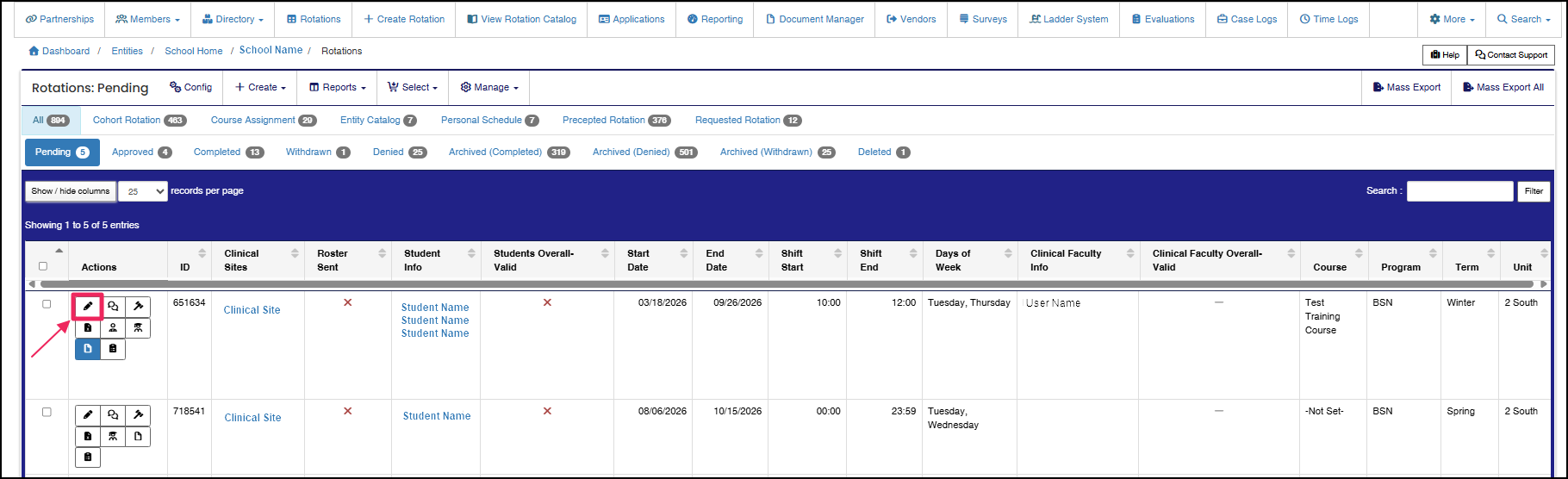Click Show / hide columns button

click(71, 191)
